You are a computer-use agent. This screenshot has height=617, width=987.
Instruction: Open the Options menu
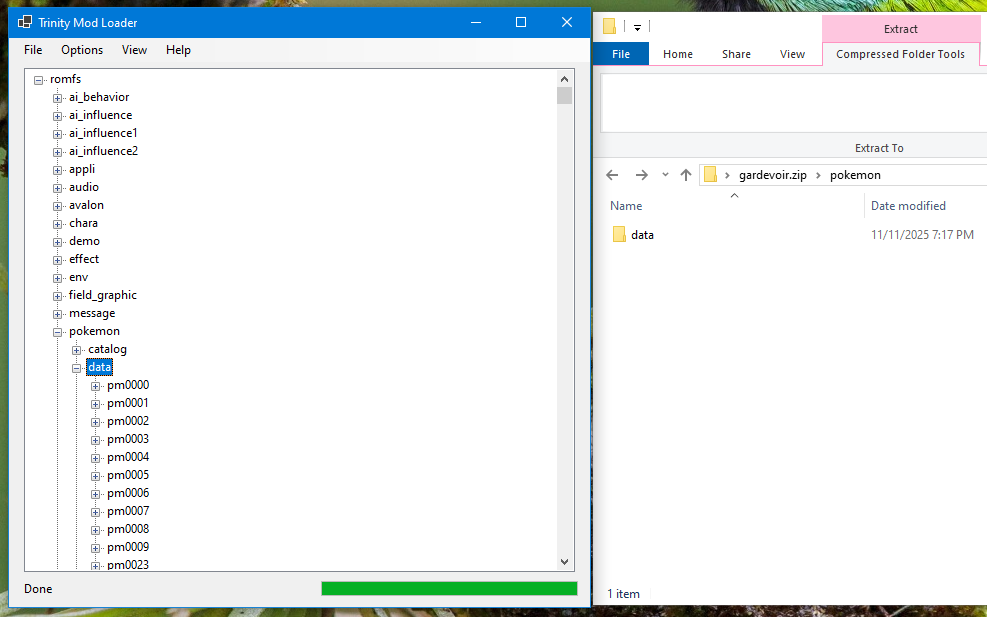coord(82,50)
